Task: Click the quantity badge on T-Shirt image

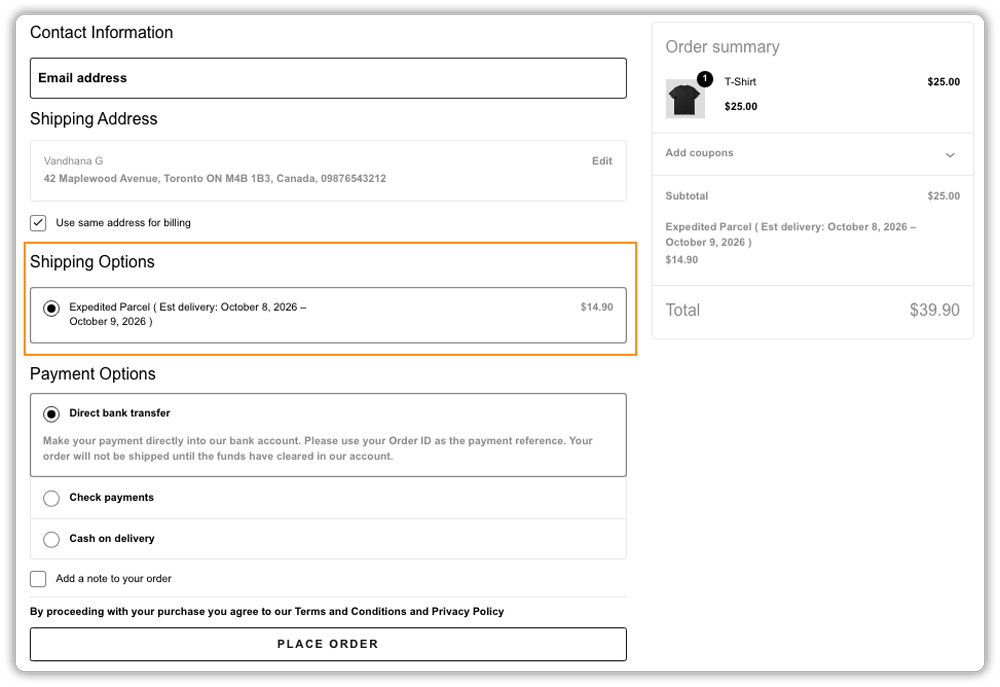Action: tap(705, 78)
